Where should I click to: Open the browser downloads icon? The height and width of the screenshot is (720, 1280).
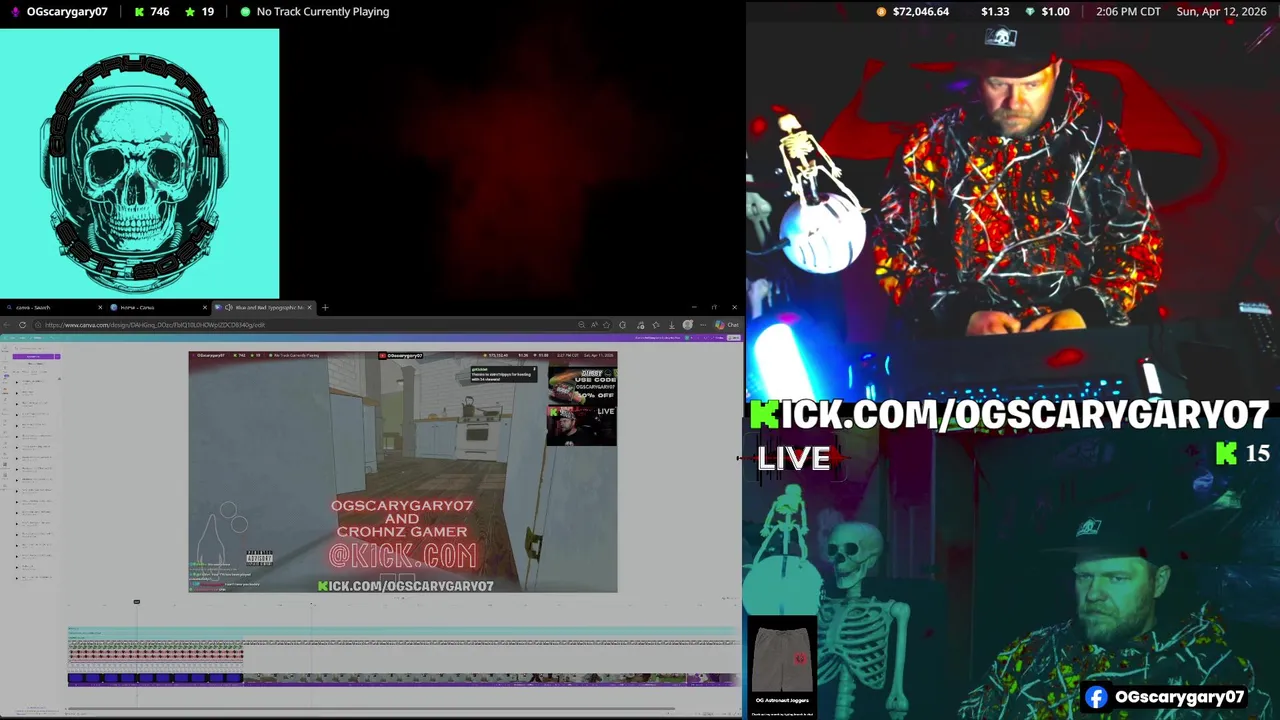click(671, 325)
